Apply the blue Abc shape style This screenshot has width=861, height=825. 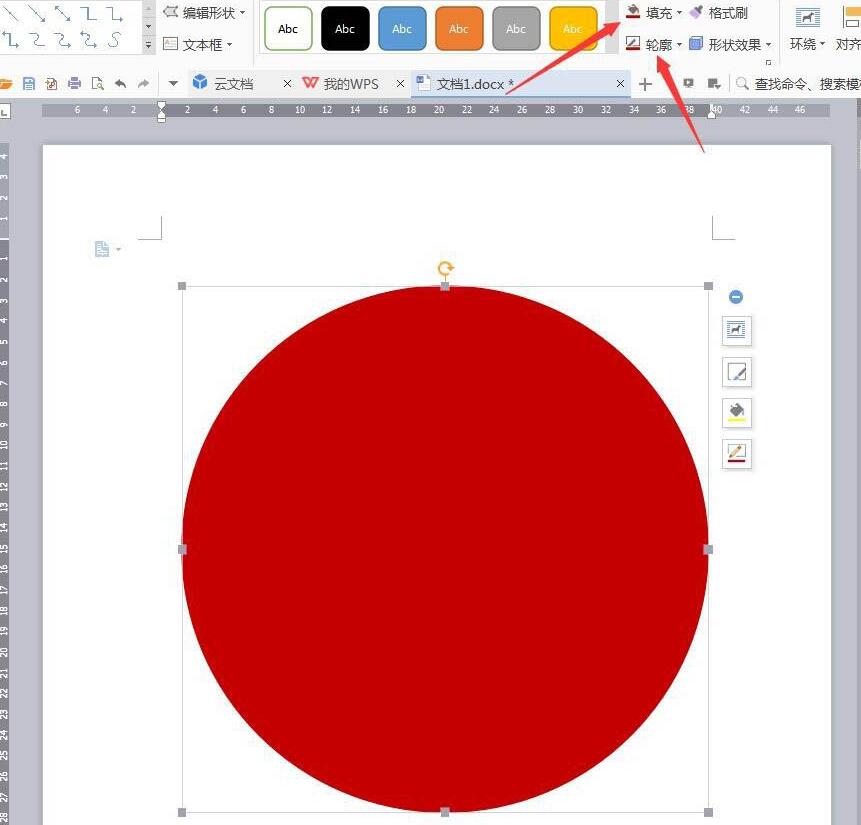coord(402,29)
